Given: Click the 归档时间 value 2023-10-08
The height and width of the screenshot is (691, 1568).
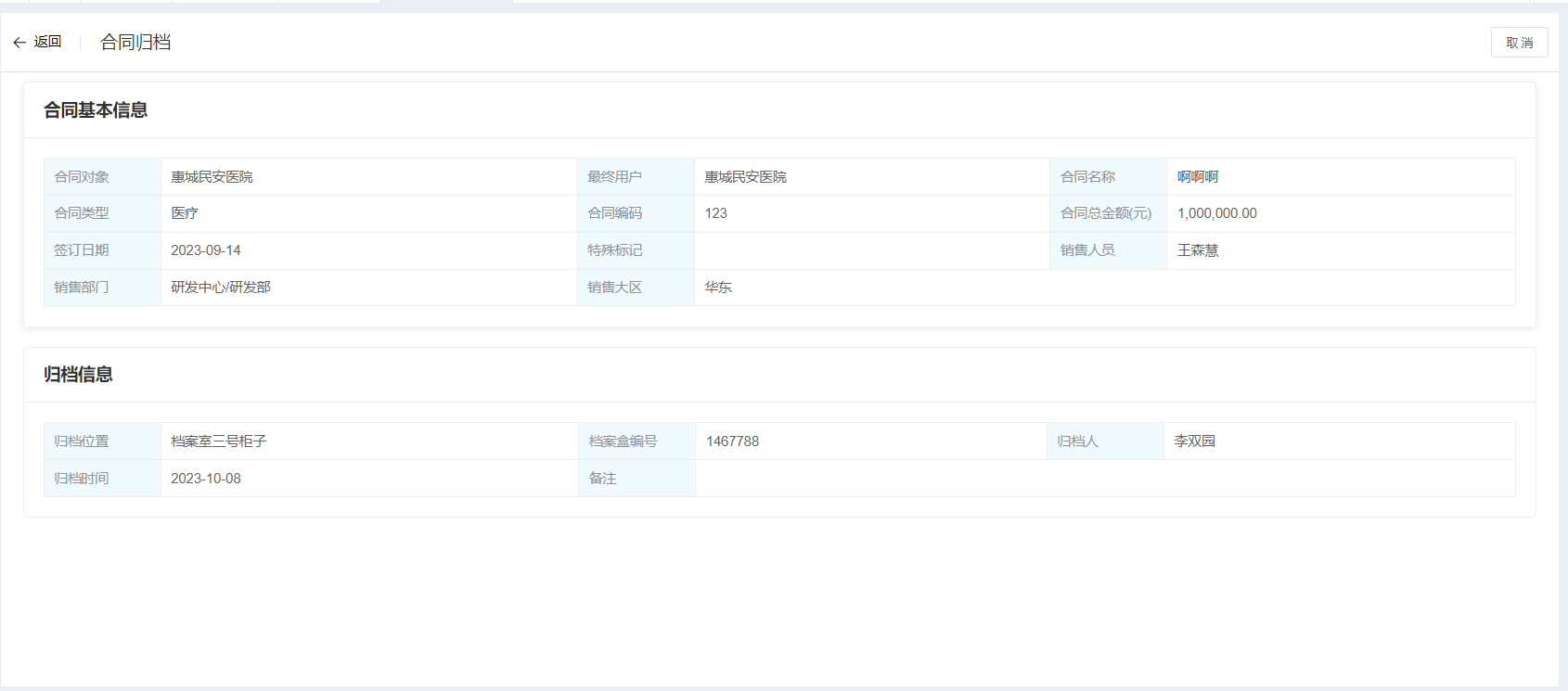Looking at the screenshot, I should [x=206, y=479].
